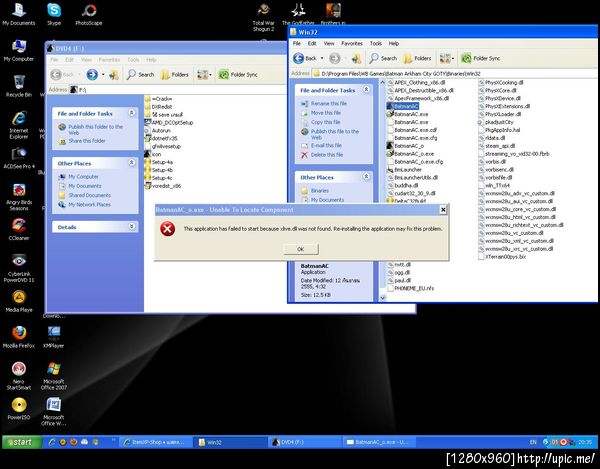Image resolution: width=600 pixels, height=469 pixels.
Task: Switch to Win32 taskbar button
Action: (230, 442)
